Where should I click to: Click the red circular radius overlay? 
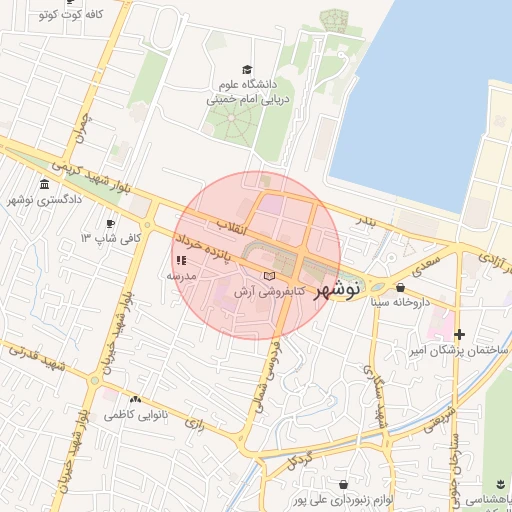pyautogui.click(x=256, y=255)
